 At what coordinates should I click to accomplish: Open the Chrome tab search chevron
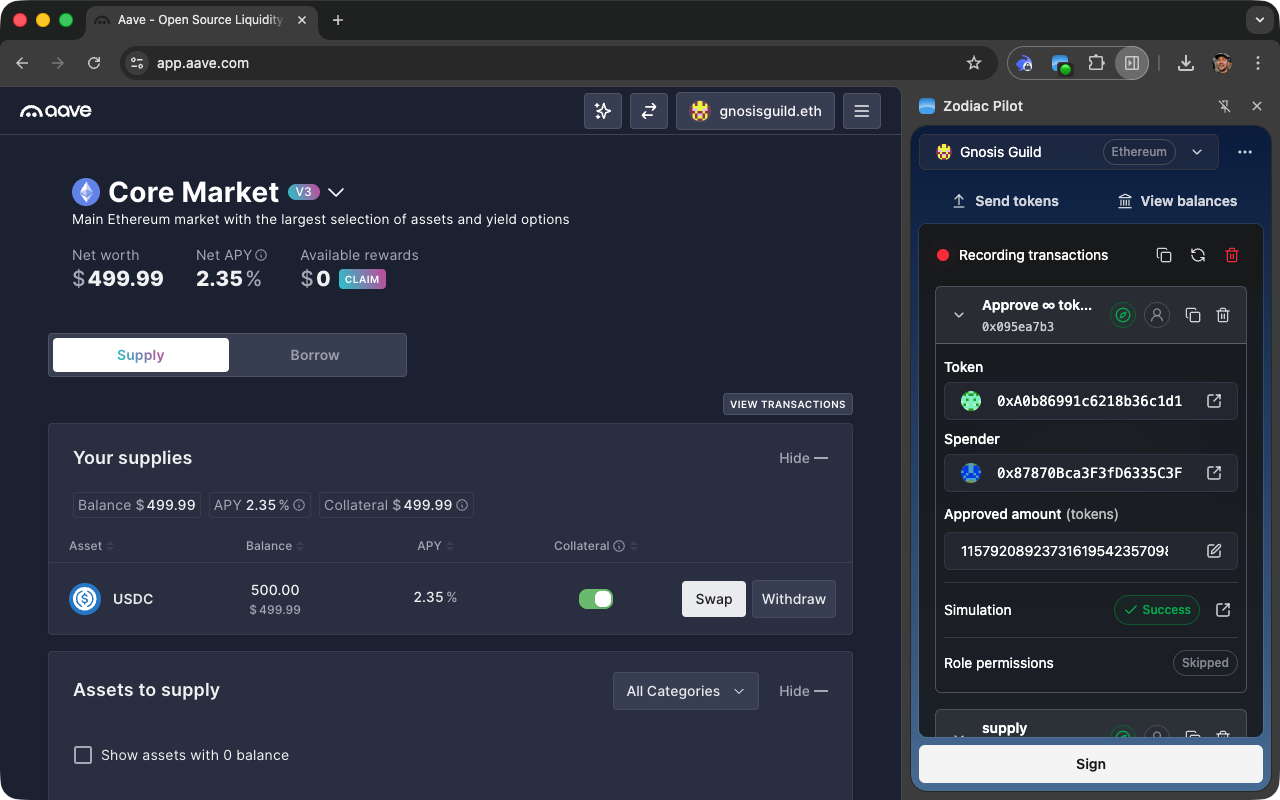click(1258, 20)
